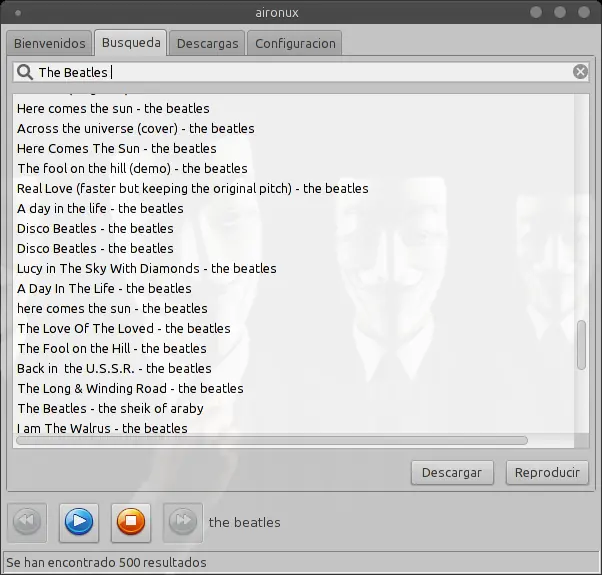Select Lucy in The Sky With Diamonds result
The height and width of the screenshot is (575, 602).
(147, 269)
